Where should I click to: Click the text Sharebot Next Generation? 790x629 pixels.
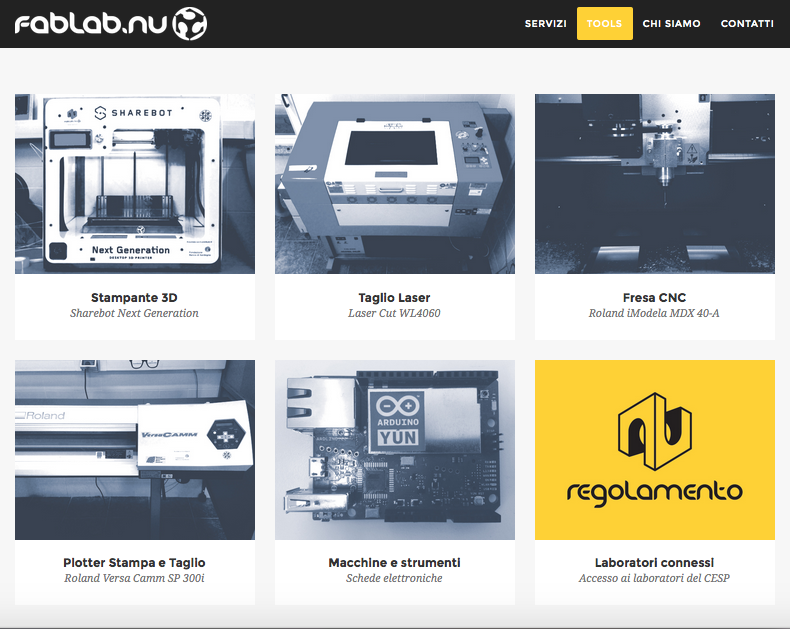click(134, 313)
